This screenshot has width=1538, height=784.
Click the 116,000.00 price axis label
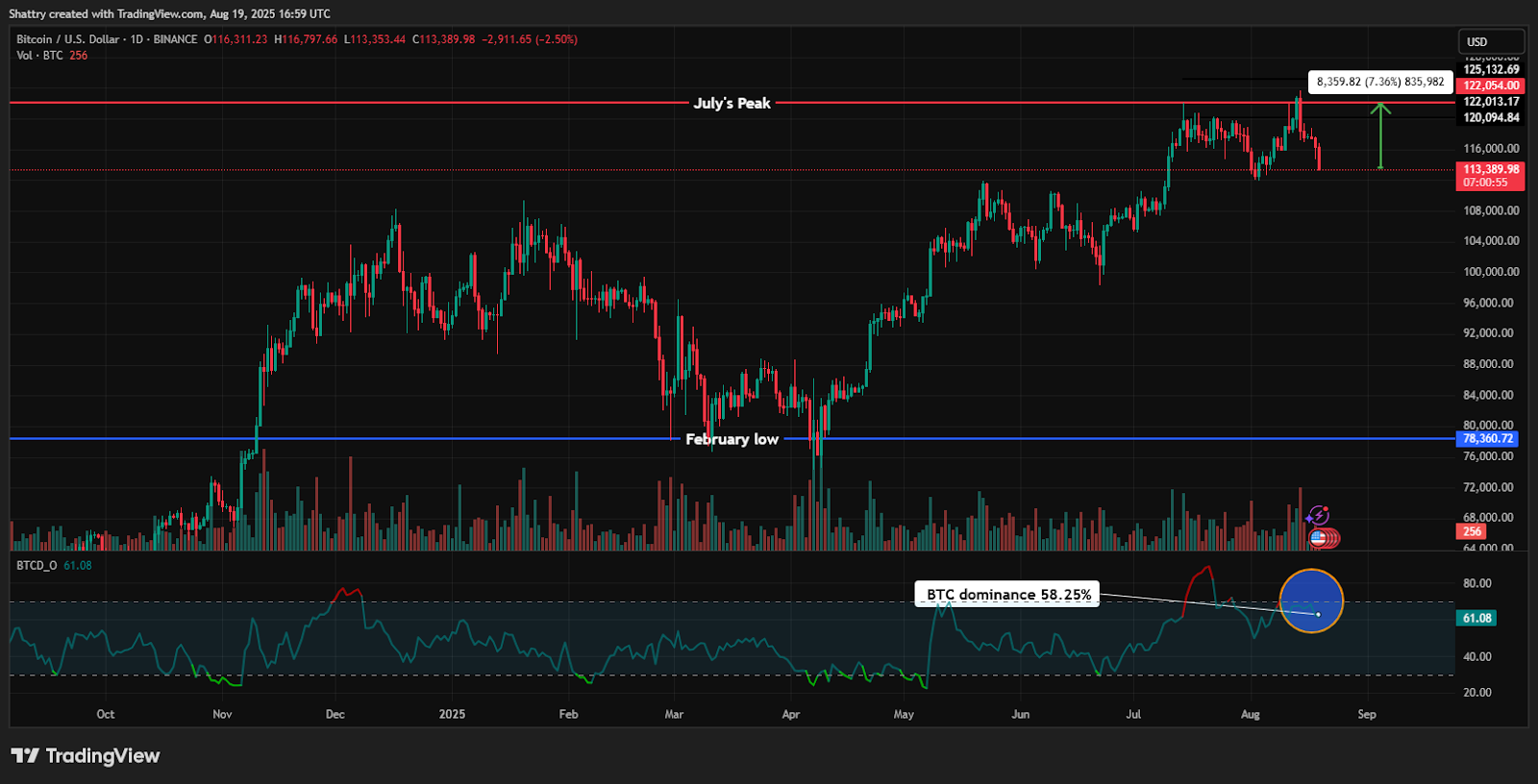point(1491,149)
